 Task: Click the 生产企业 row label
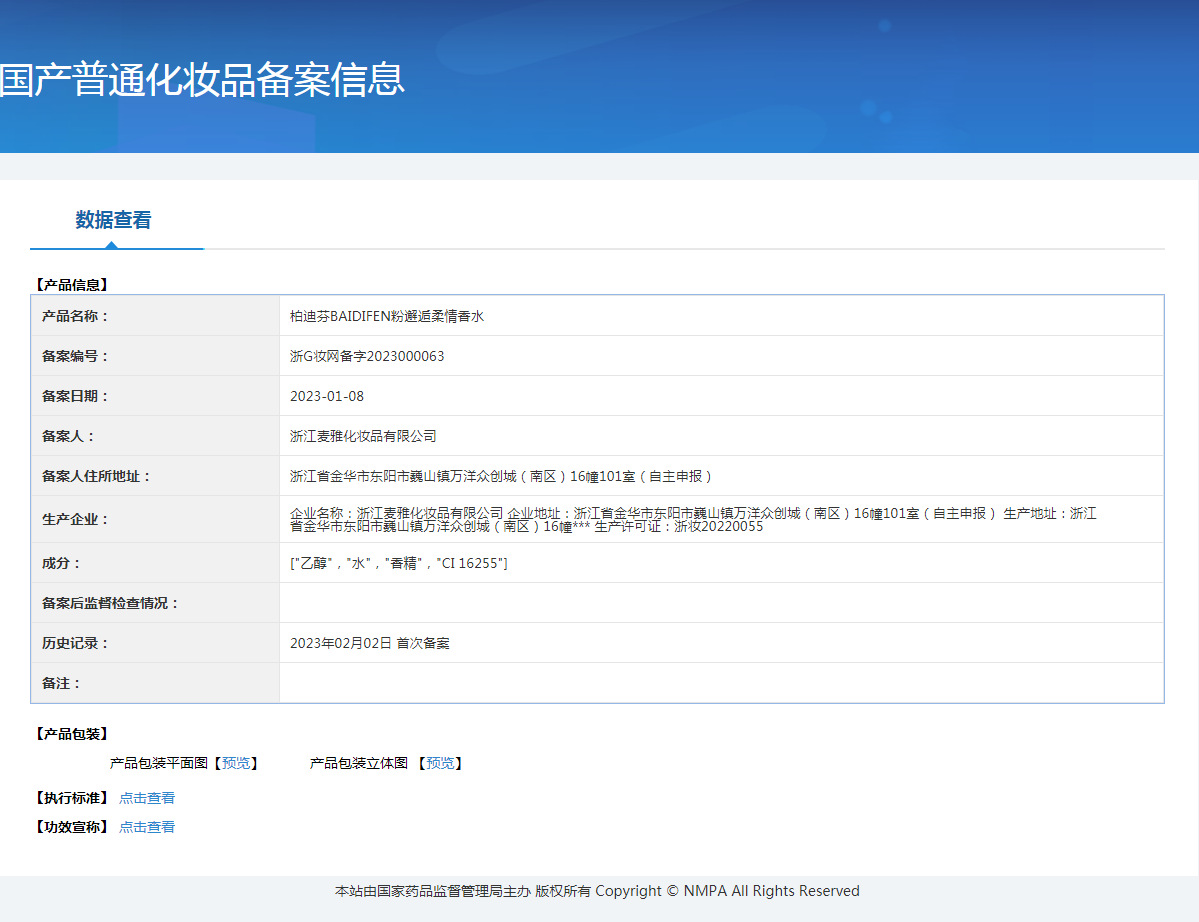pos(75,520)
